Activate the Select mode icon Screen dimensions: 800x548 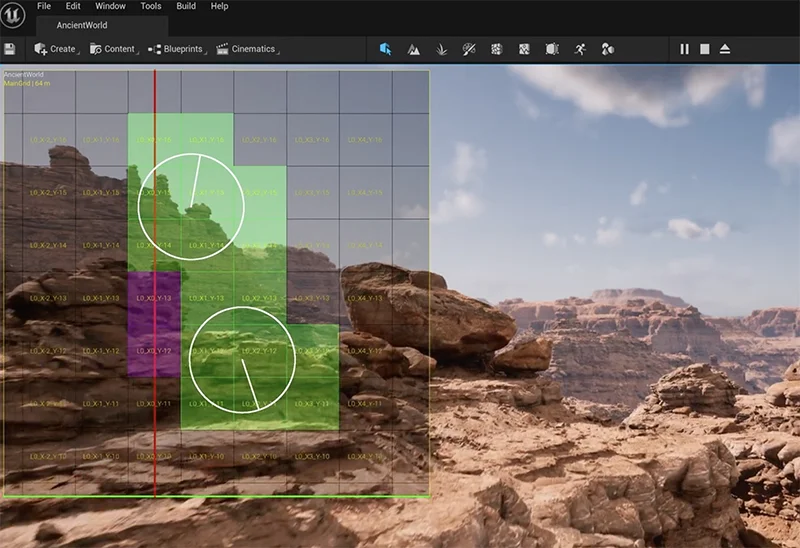click(x=386, y=49)
